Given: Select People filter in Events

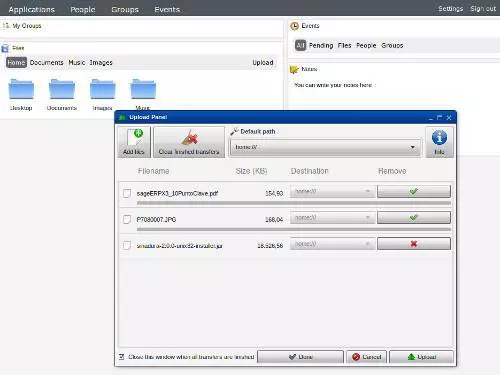Looking at the screenshot, I should pyautogui.click(x=366, y=45).
